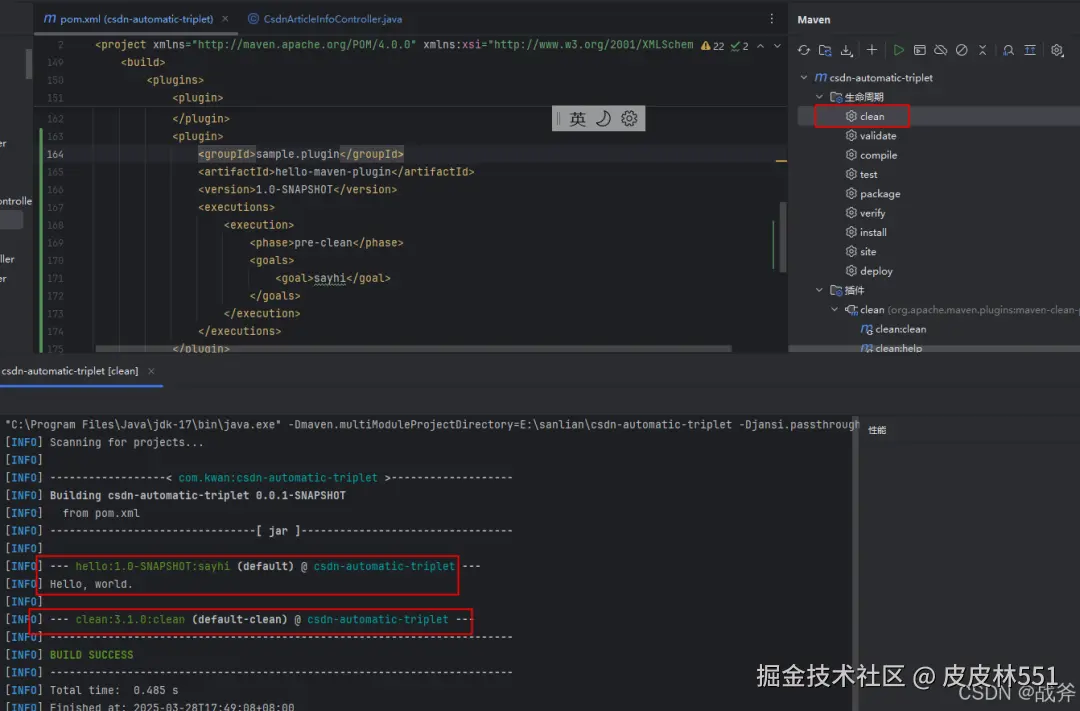Collapse the 生命周期 lifecycle folder

[x=819, y=97]
